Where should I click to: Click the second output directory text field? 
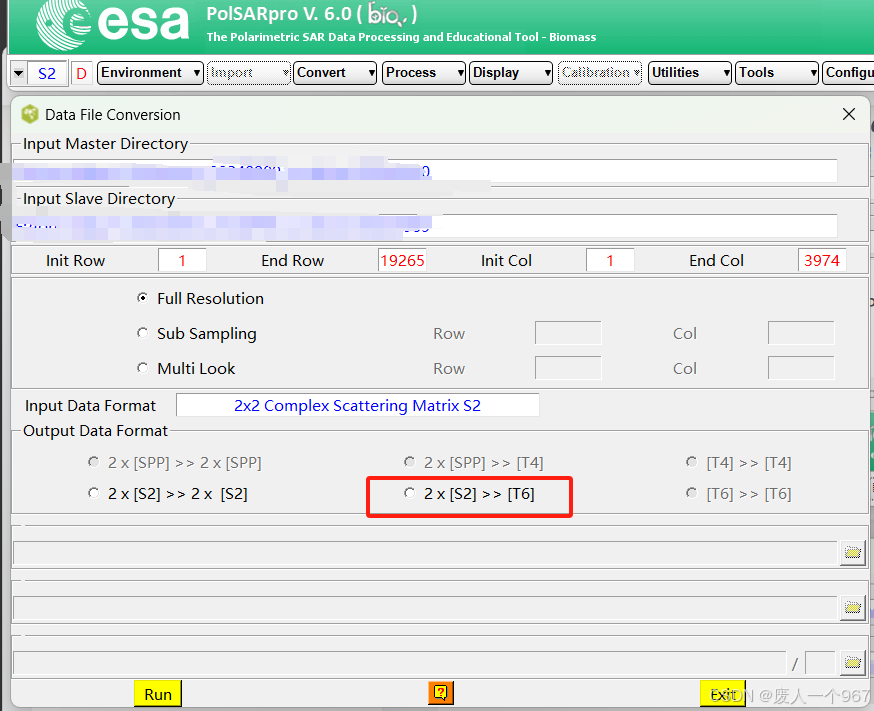click(x=425, y=608)
